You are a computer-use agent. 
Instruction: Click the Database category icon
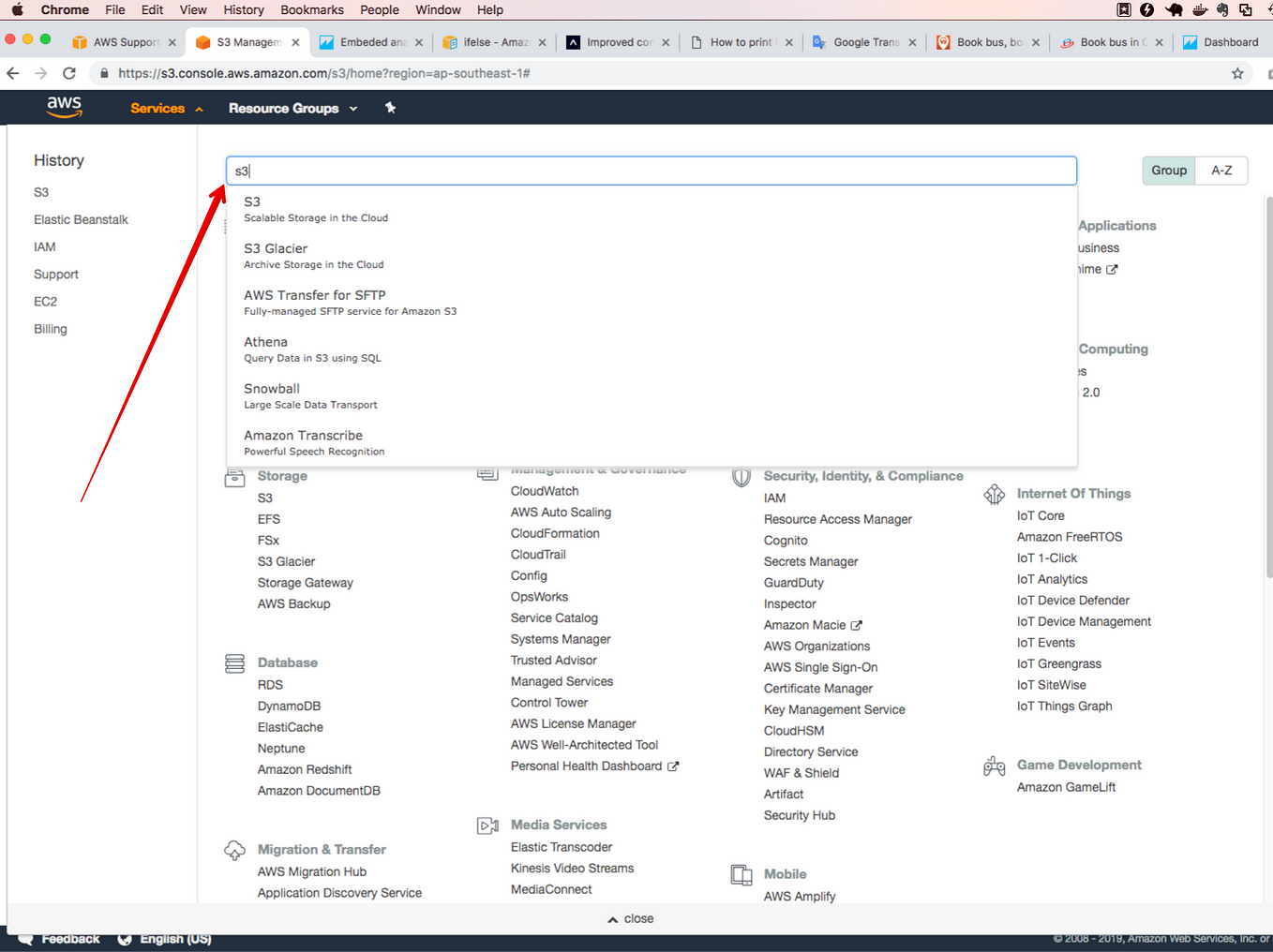click(234, 663)
